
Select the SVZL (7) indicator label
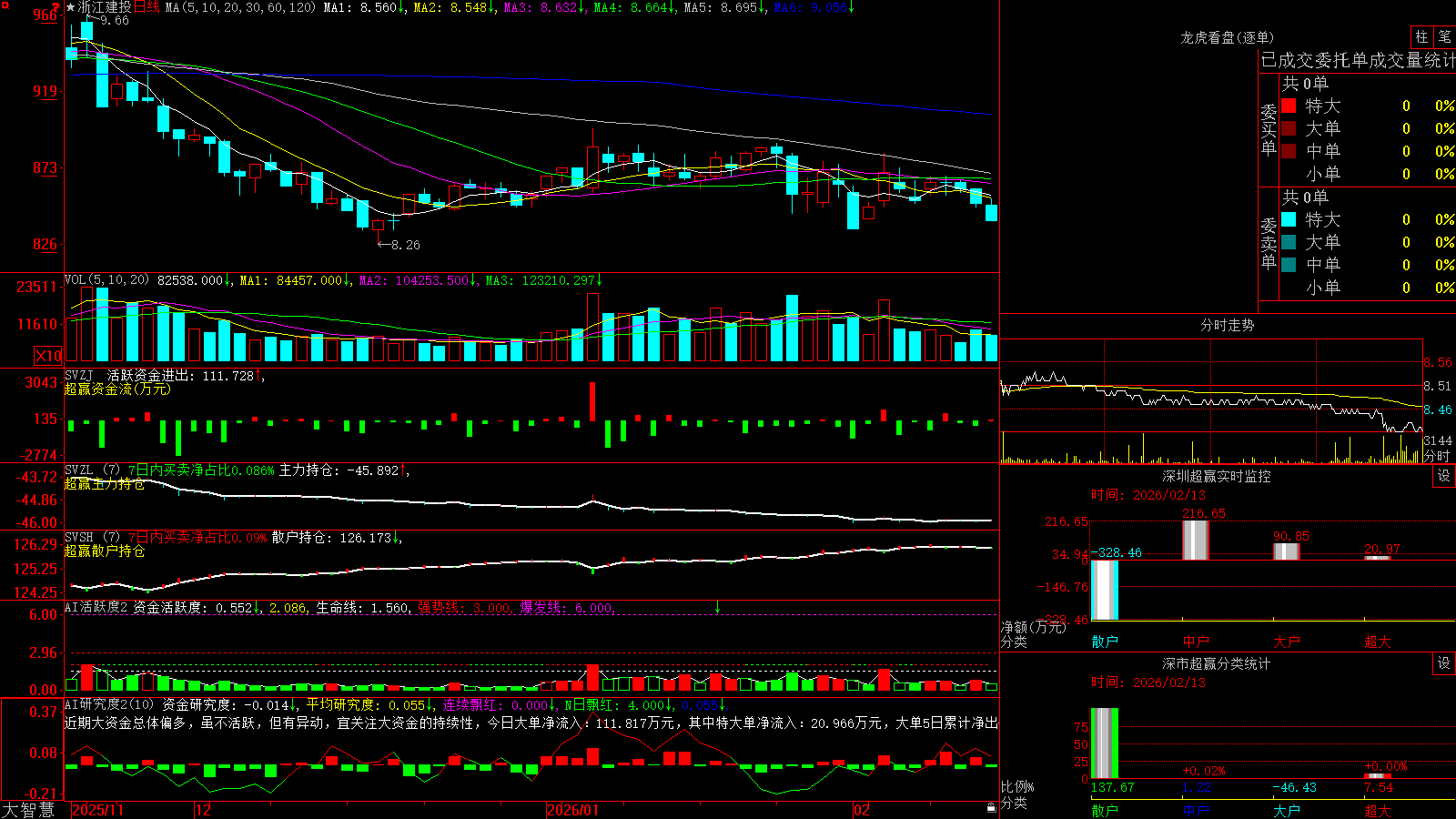92,470
